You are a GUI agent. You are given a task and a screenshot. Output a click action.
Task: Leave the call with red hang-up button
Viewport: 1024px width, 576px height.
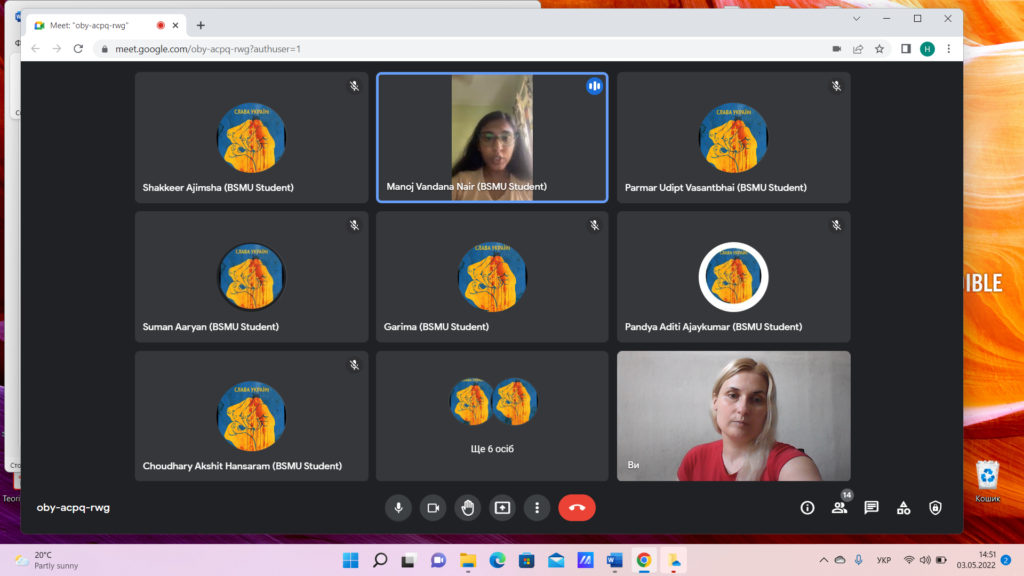577,508
